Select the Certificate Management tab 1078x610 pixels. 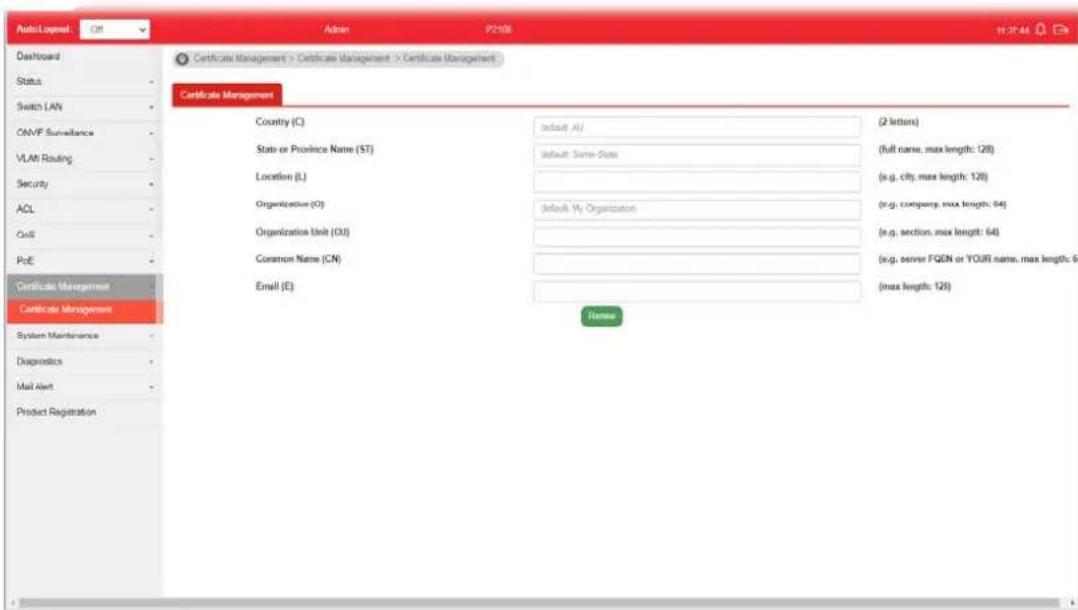click(227, 95)
